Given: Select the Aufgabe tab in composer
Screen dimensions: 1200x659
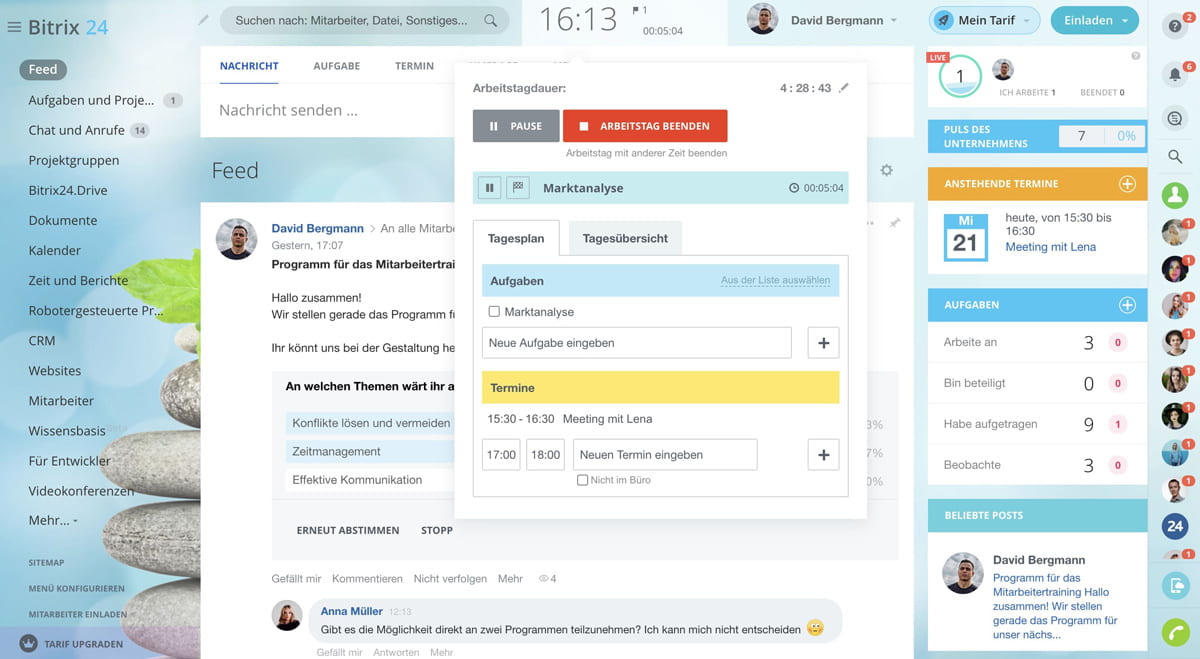Looking at the screenshot, I should click(336, 66).
